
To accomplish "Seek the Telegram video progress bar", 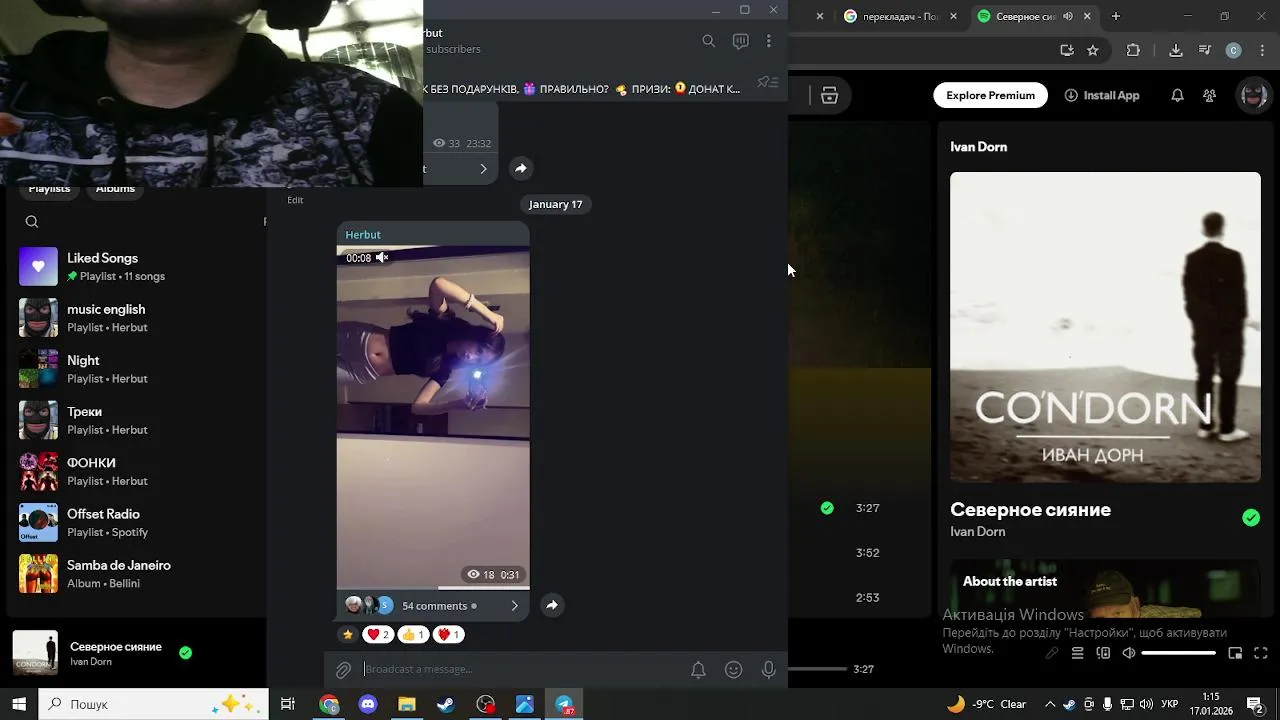I will pos(433,588).
